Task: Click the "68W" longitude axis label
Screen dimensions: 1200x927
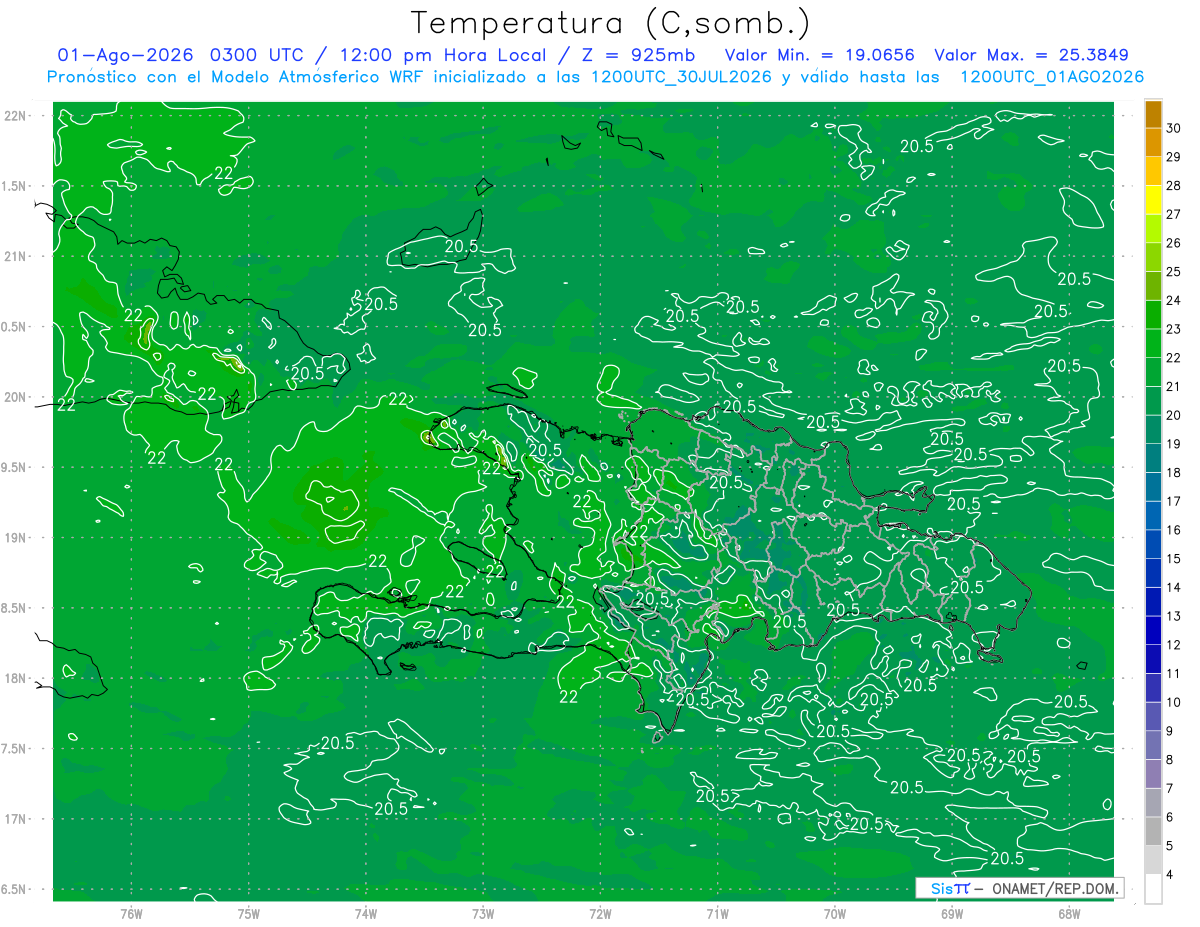Action: (1069, 913)
